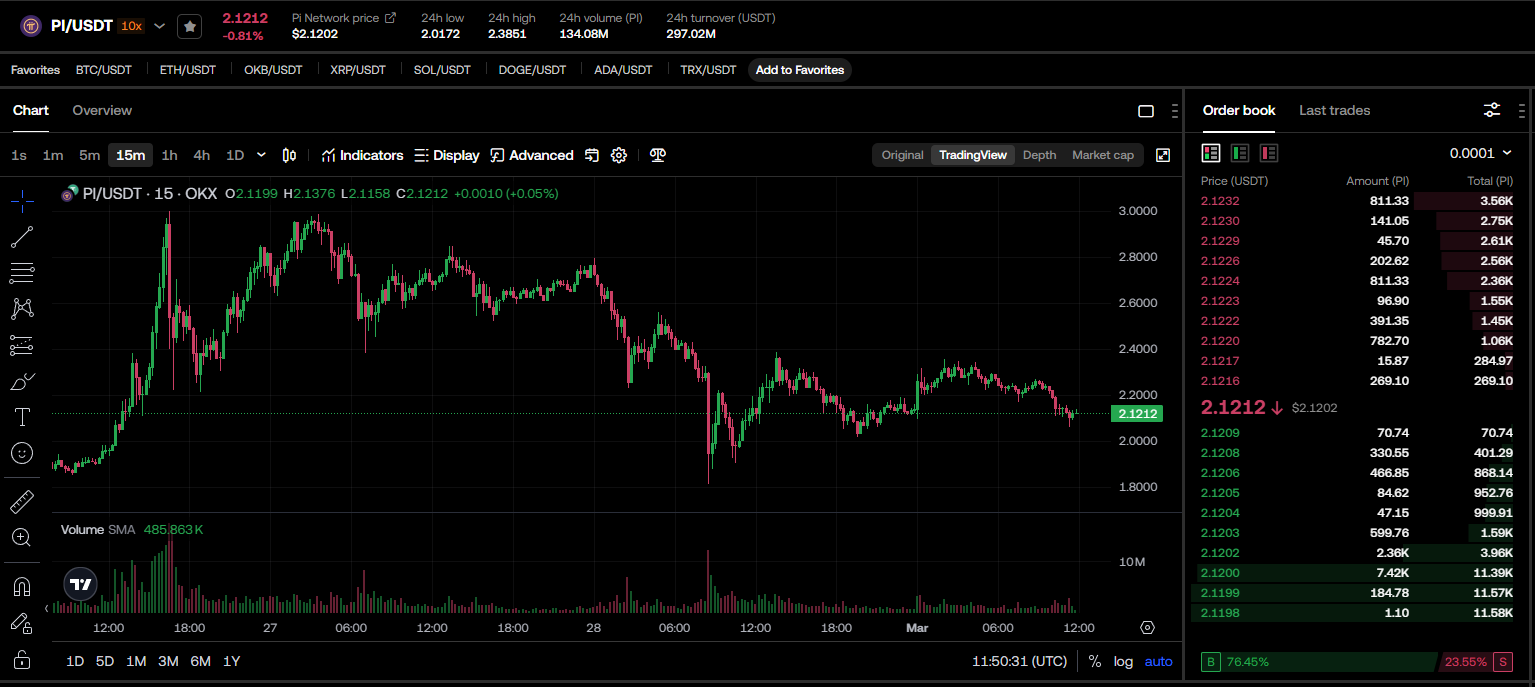
Task: Toggle chart panel layout rectangle icon
Action: (1146, 111)
